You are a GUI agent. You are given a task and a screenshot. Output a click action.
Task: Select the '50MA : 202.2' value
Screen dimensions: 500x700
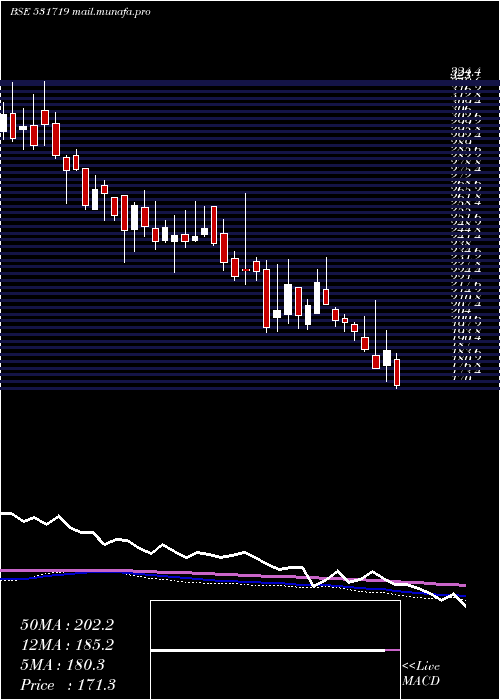coord(67,625)
